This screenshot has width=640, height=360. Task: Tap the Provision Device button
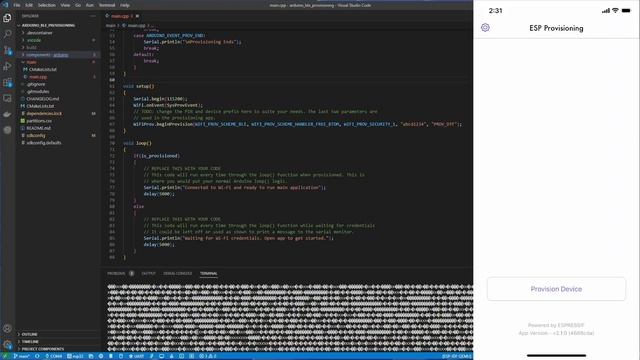[x=556, y=289]
